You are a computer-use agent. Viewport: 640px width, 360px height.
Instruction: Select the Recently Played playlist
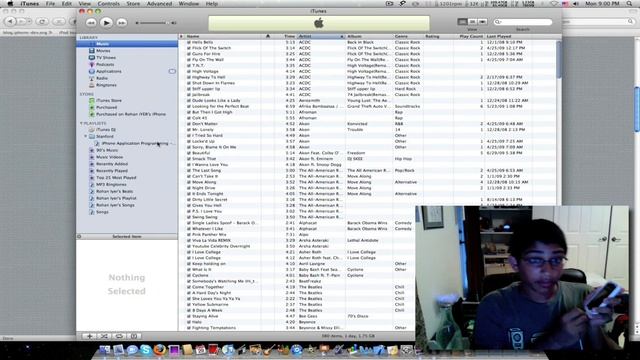(x=112, y=171)
